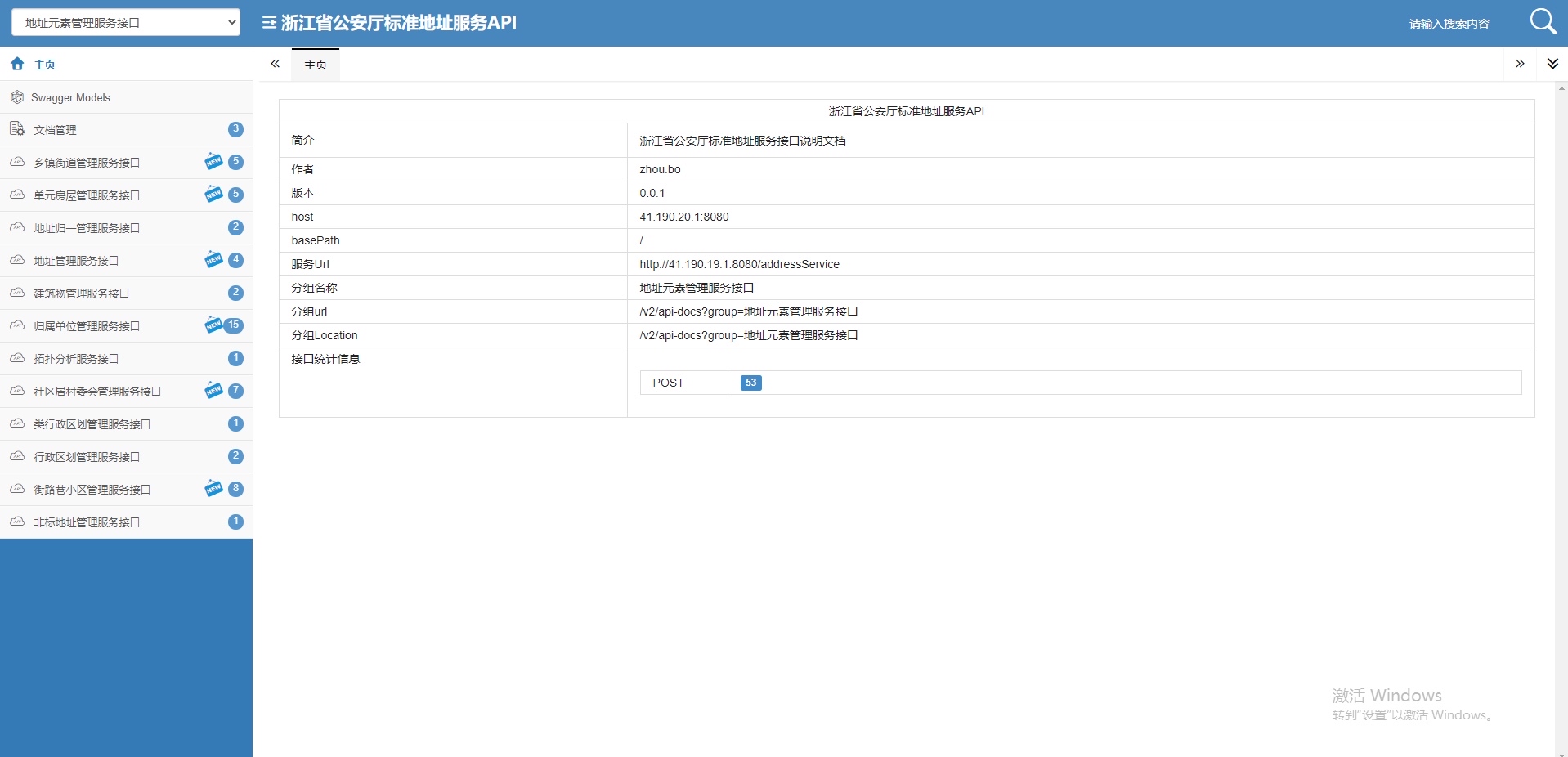Click version value 0.0.1

[x=652, y=193]
